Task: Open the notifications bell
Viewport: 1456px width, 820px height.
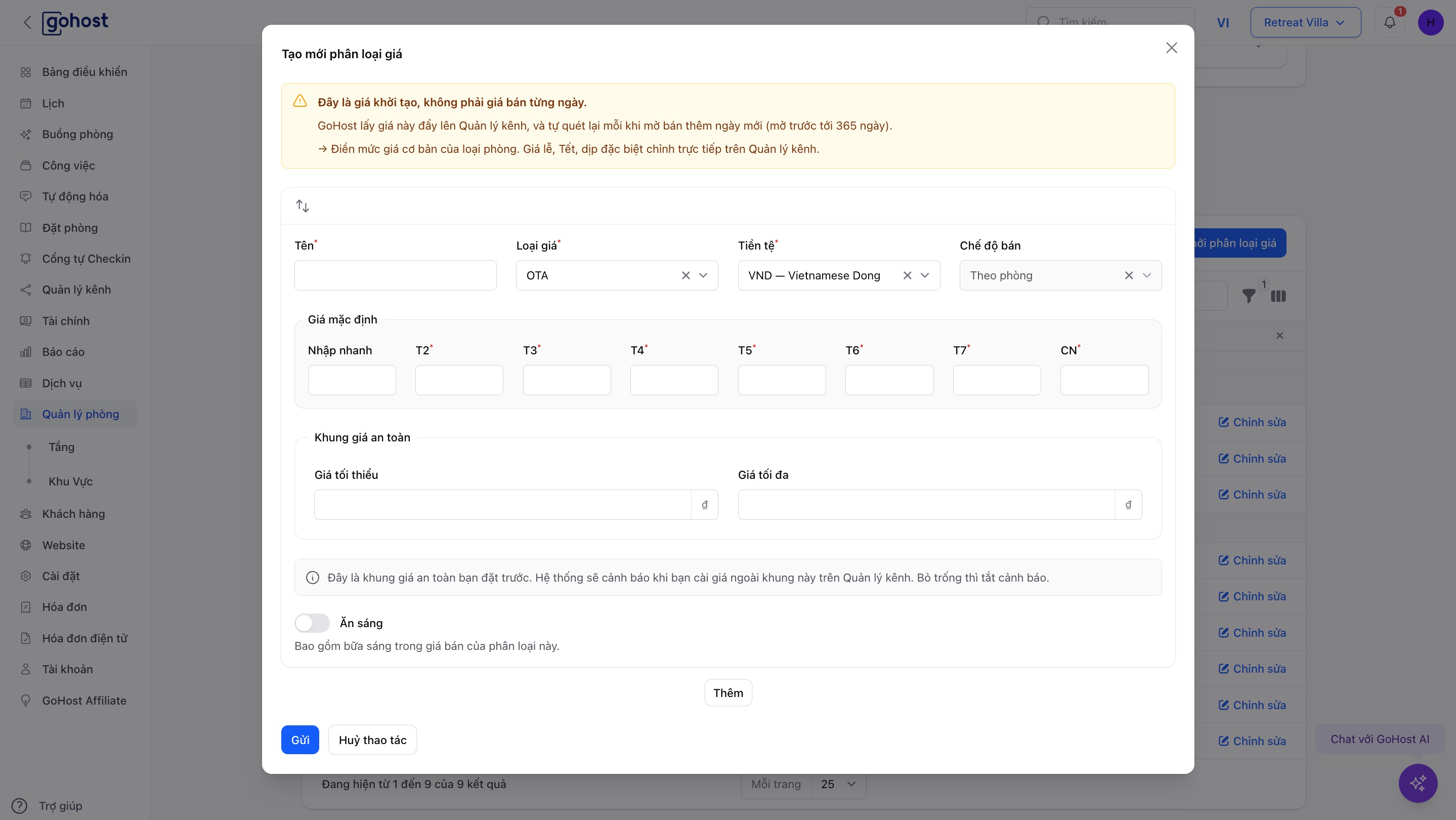Action: (x=1389, y=23)
